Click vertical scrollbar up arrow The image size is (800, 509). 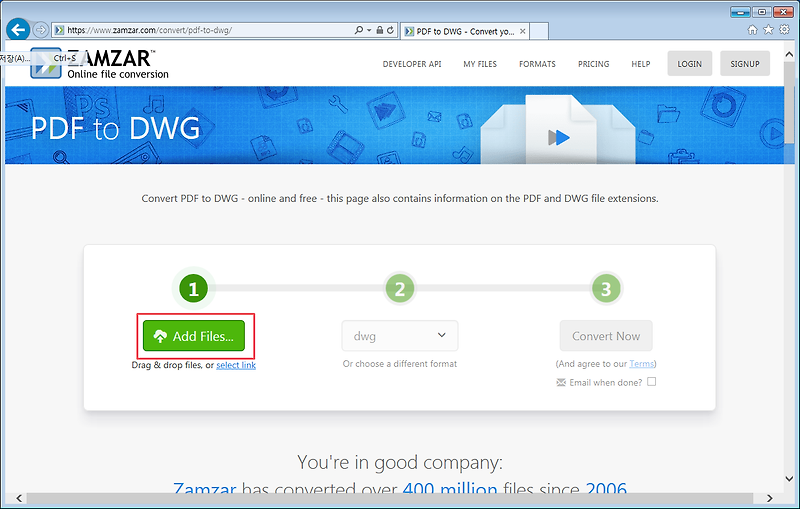[x=789, y=54]
